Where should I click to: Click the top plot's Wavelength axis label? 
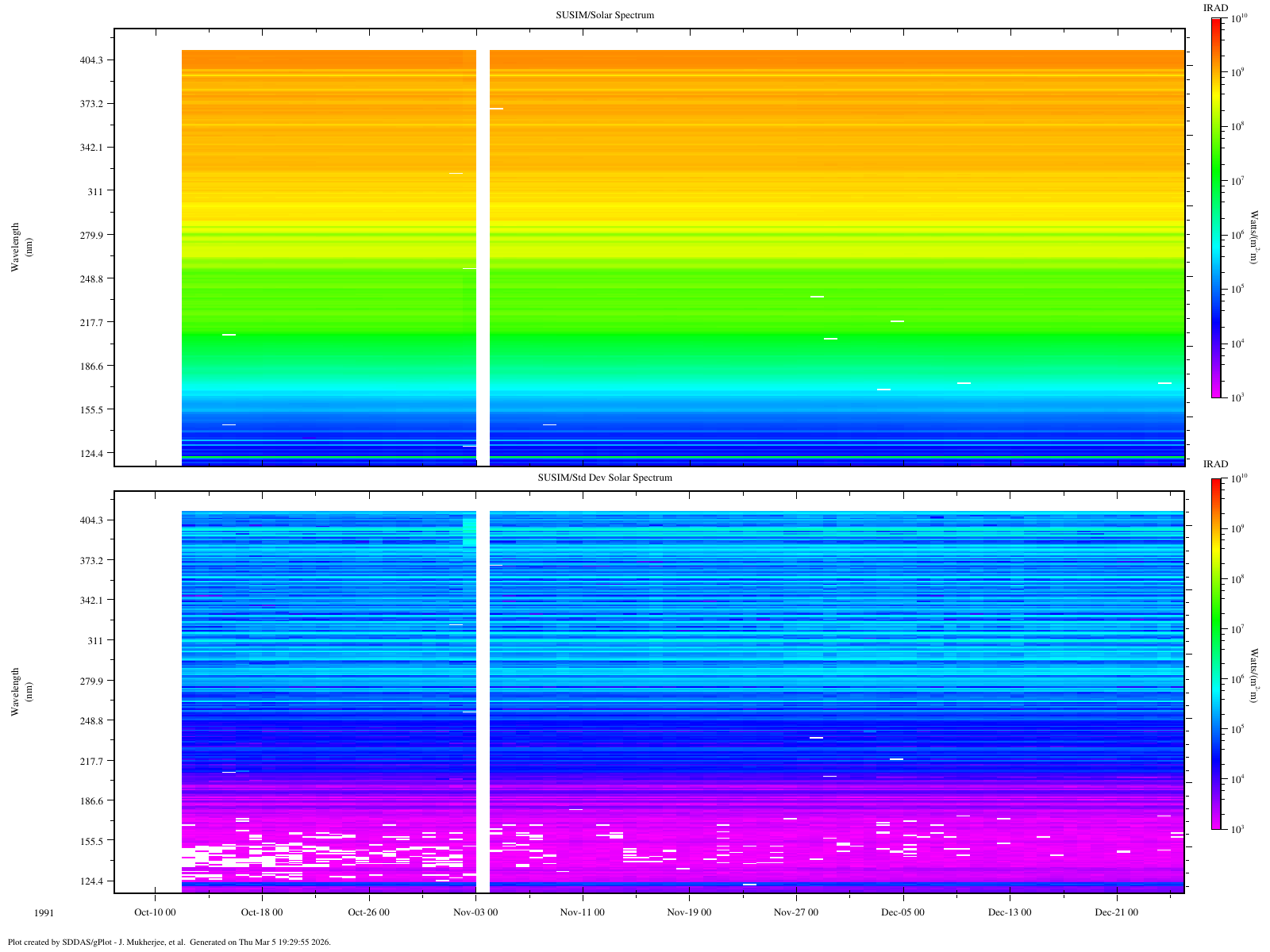[15, 247]
